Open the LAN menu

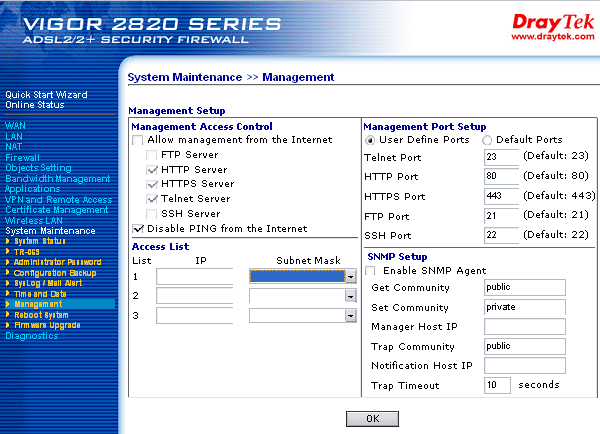coord(14,136)
